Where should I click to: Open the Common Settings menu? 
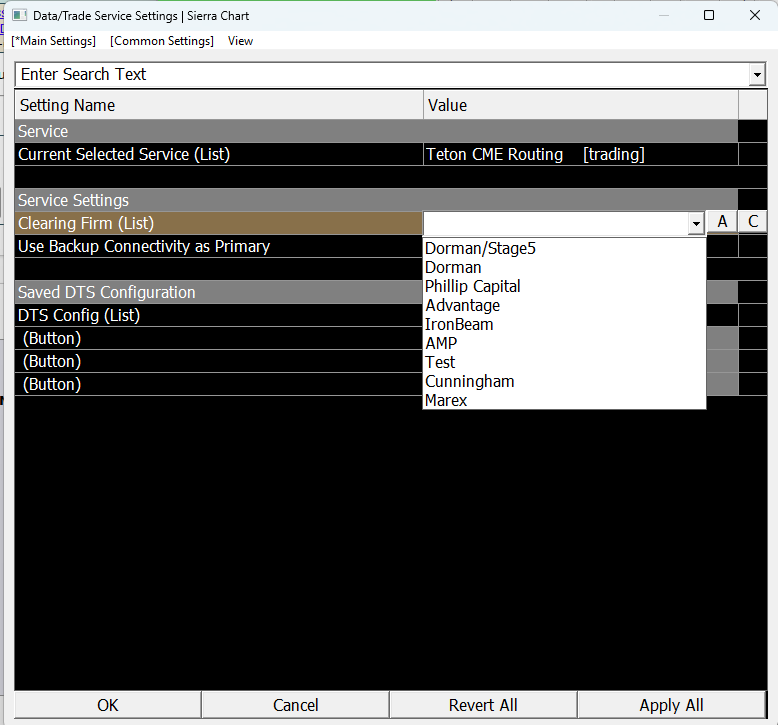coord(162,41)
